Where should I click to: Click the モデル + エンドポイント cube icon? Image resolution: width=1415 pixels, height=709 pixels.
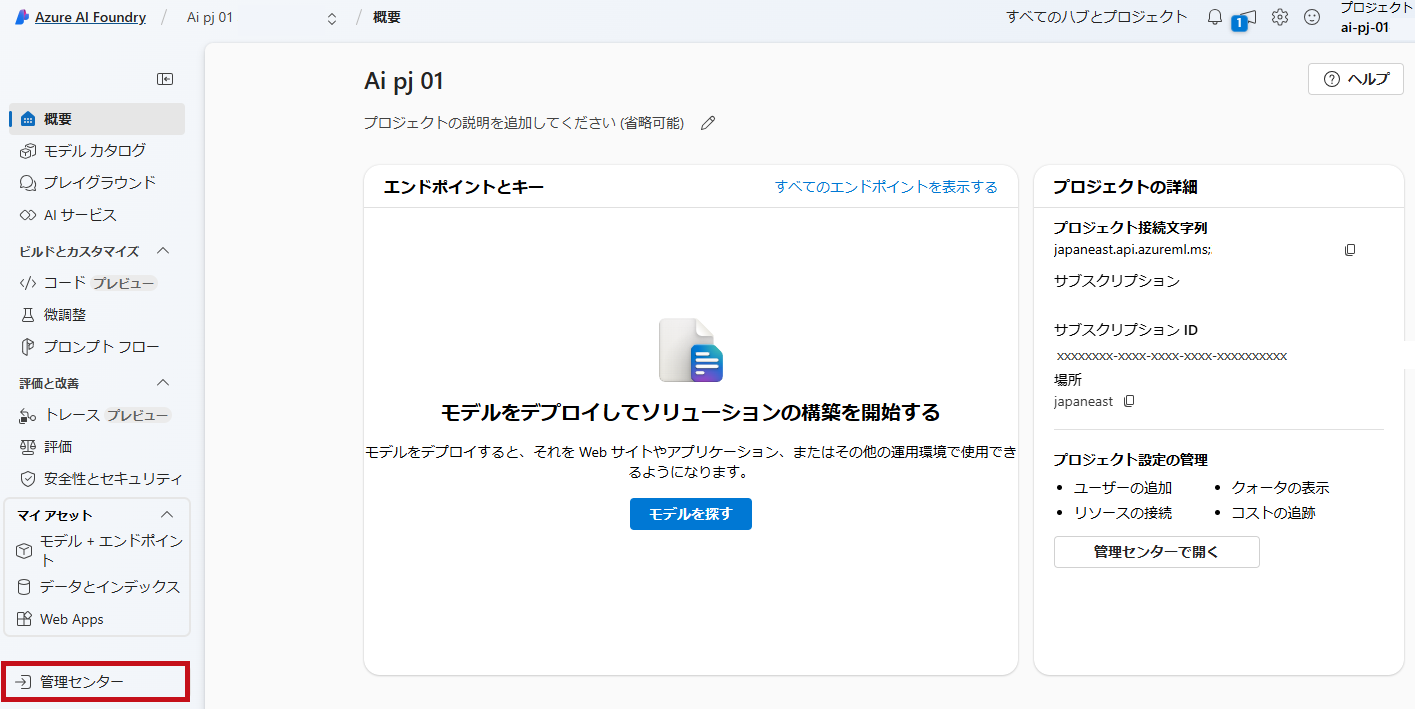[24, 551]
